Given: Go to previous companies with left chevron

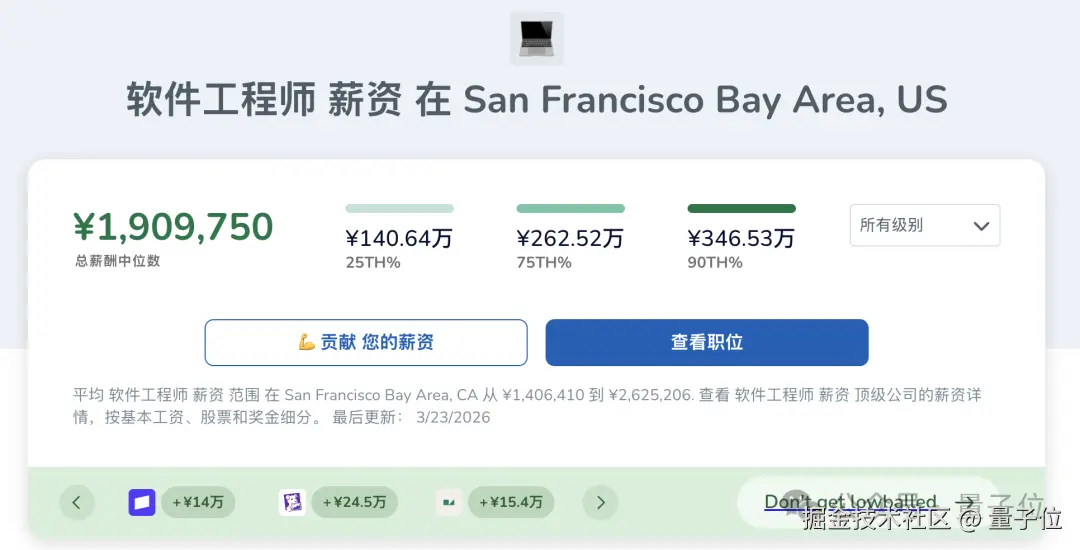Looking at the screenshot, I should [x=77, y=502].
